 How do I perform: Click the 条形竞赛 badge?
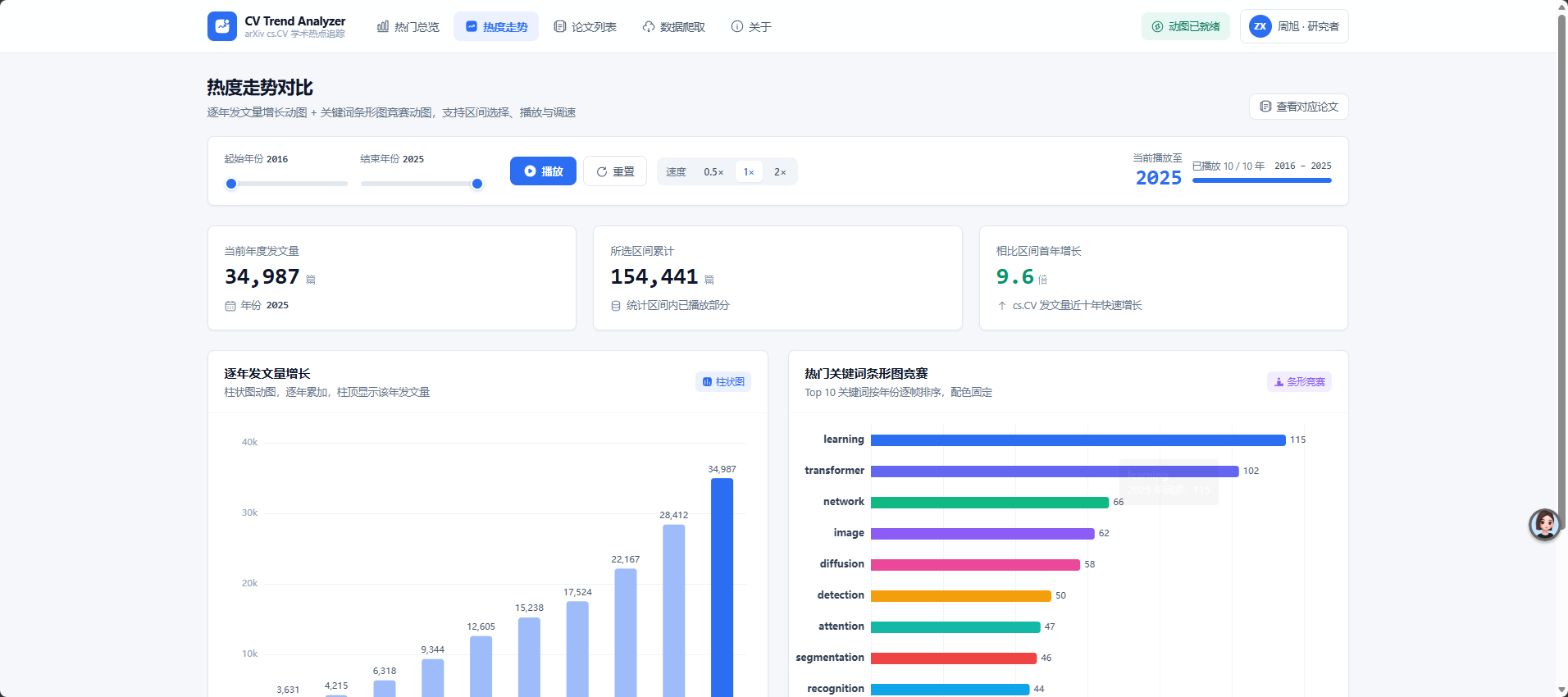[x=1299, y=382]
